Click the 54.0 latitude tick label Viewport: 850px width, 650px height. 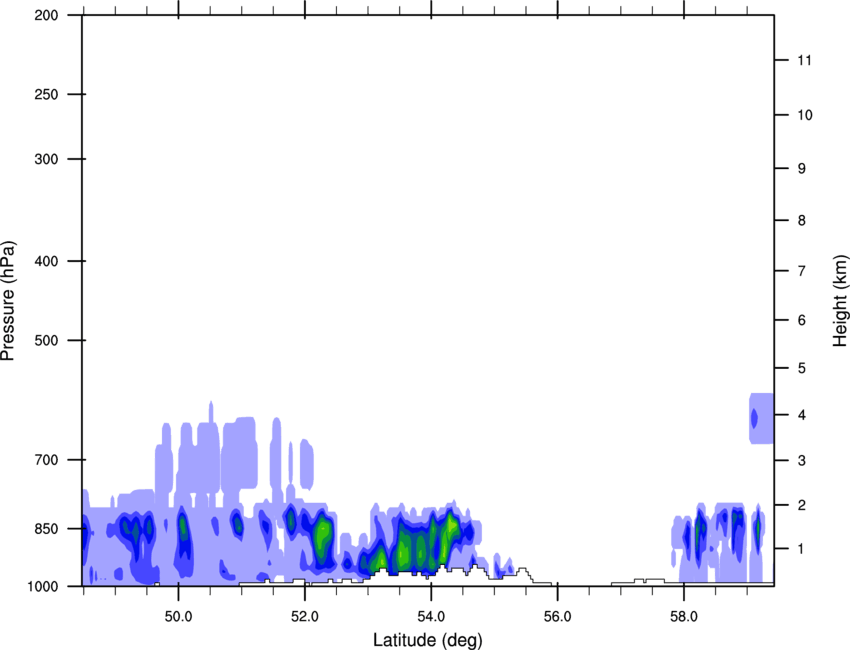[x=432, y=617]
